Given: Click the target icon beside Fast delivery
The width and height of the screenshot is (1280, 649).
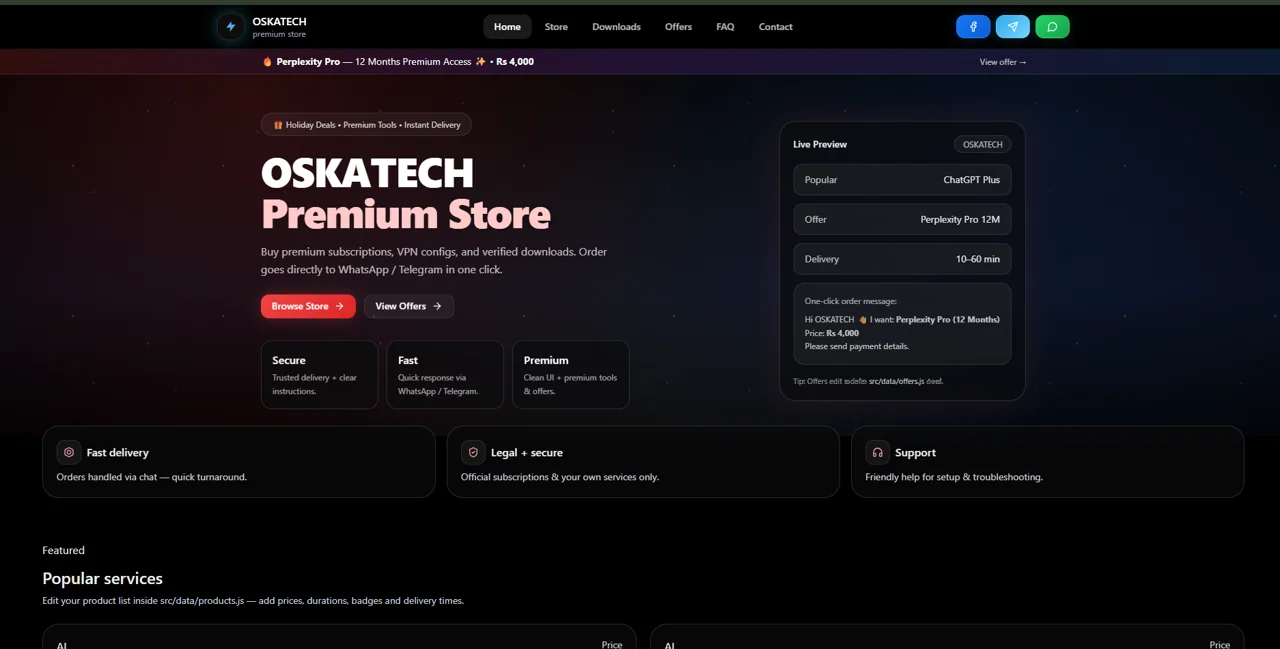Looking at the screenshot, I should coord(69,452).
